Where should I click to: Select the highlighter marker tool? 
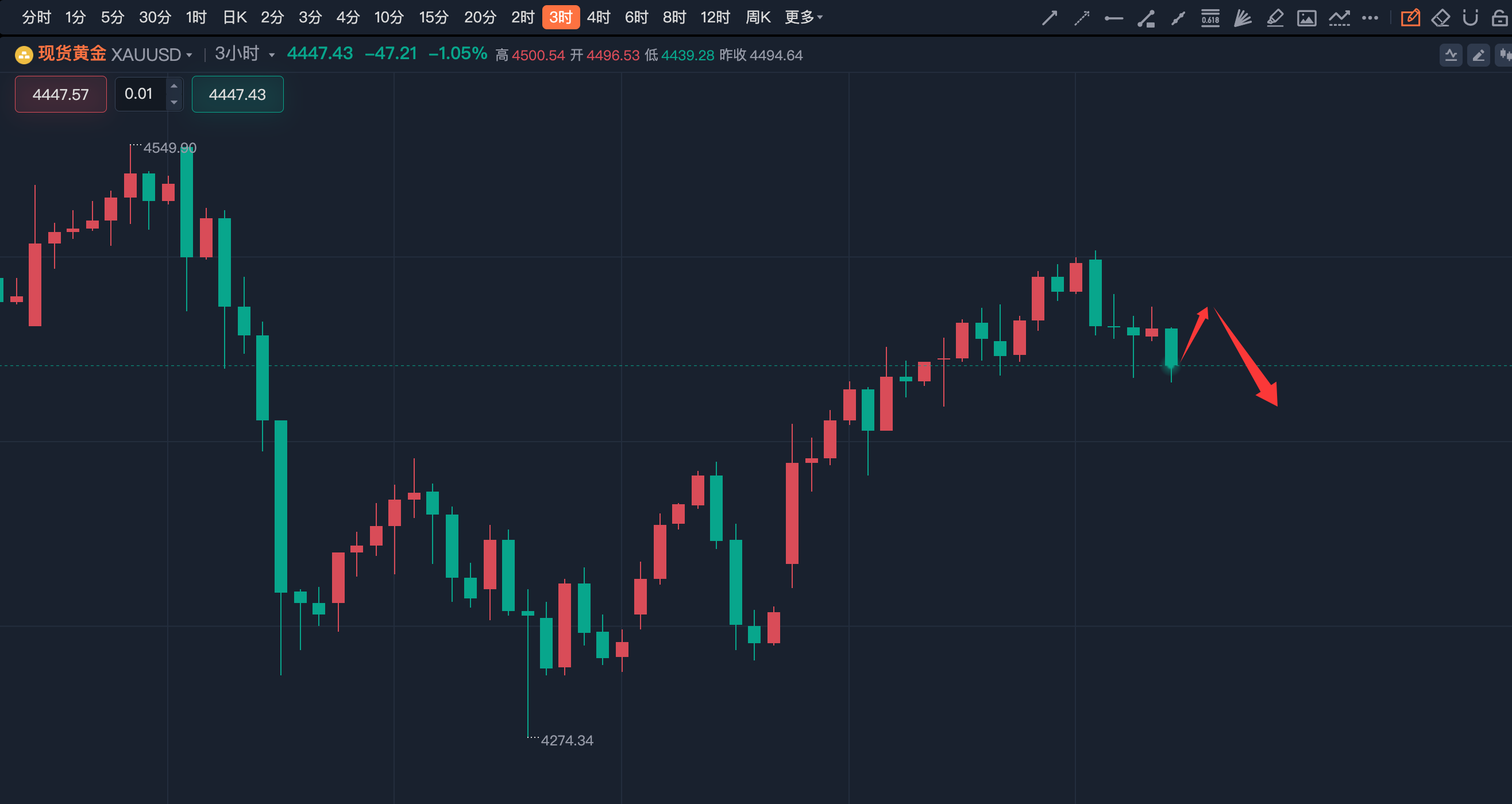coord(1274,18)
